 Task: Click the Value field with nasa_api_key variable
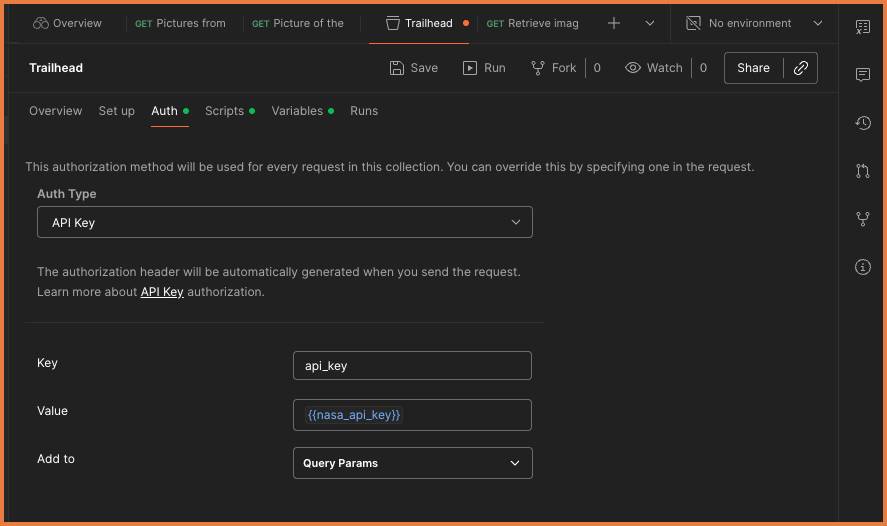click(x=412, y=415)
